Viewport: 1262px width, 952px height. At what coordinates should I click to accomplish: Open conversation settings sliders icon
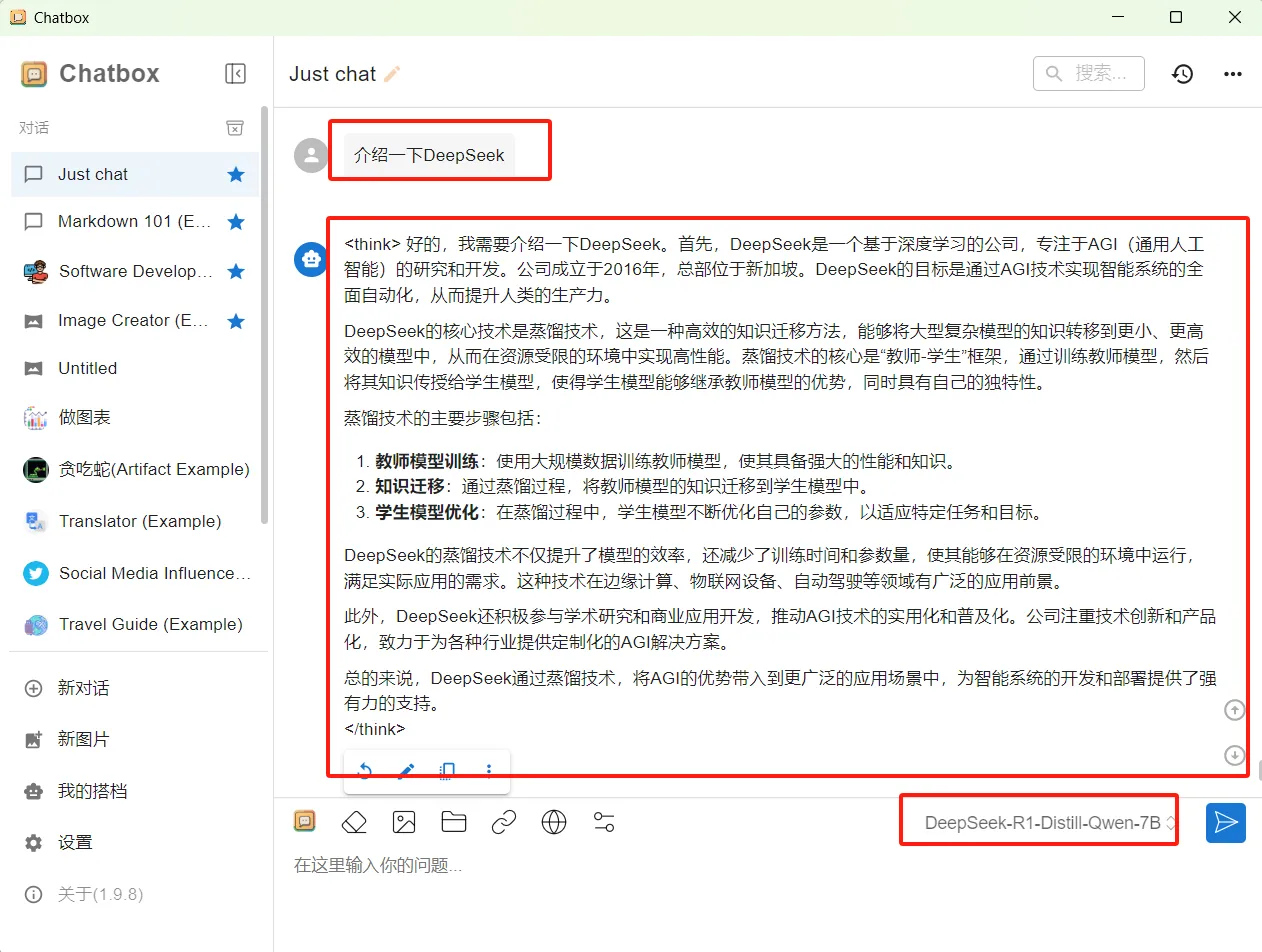[x=604, y=822]
